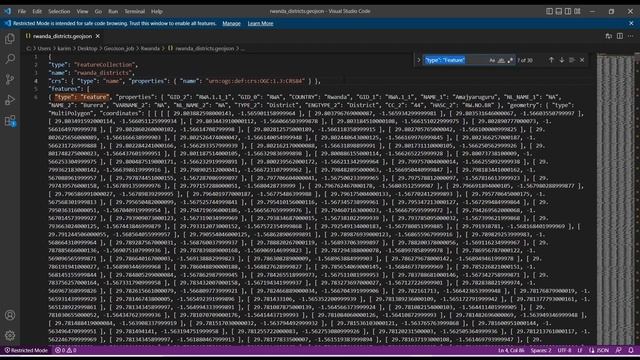640x360 pixels.
Task: Open the Go menu
Action: pyautogui.click(x=98, y=11)
